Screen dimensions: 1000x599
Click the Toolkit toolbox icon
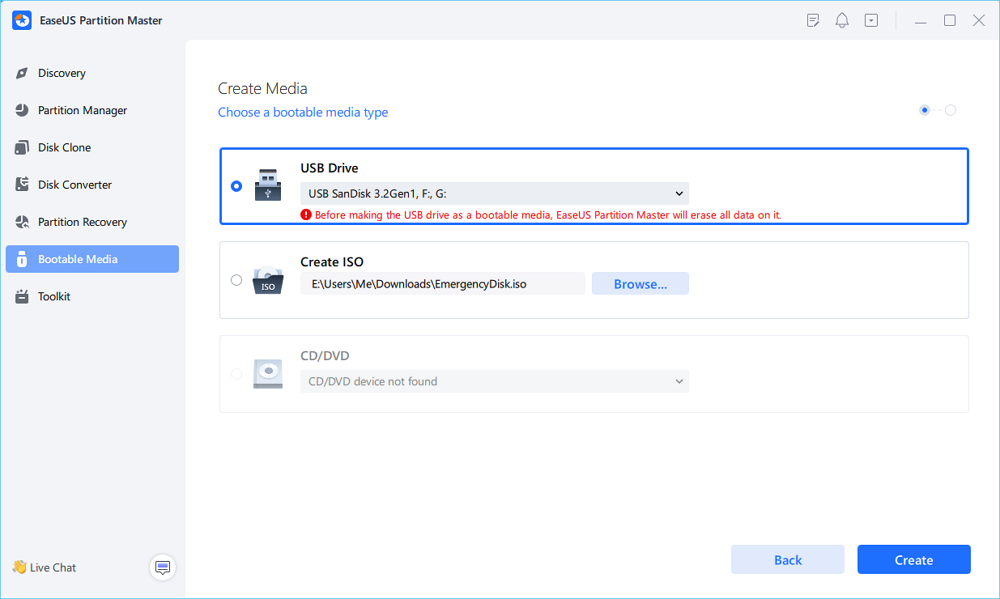point(22,296)
